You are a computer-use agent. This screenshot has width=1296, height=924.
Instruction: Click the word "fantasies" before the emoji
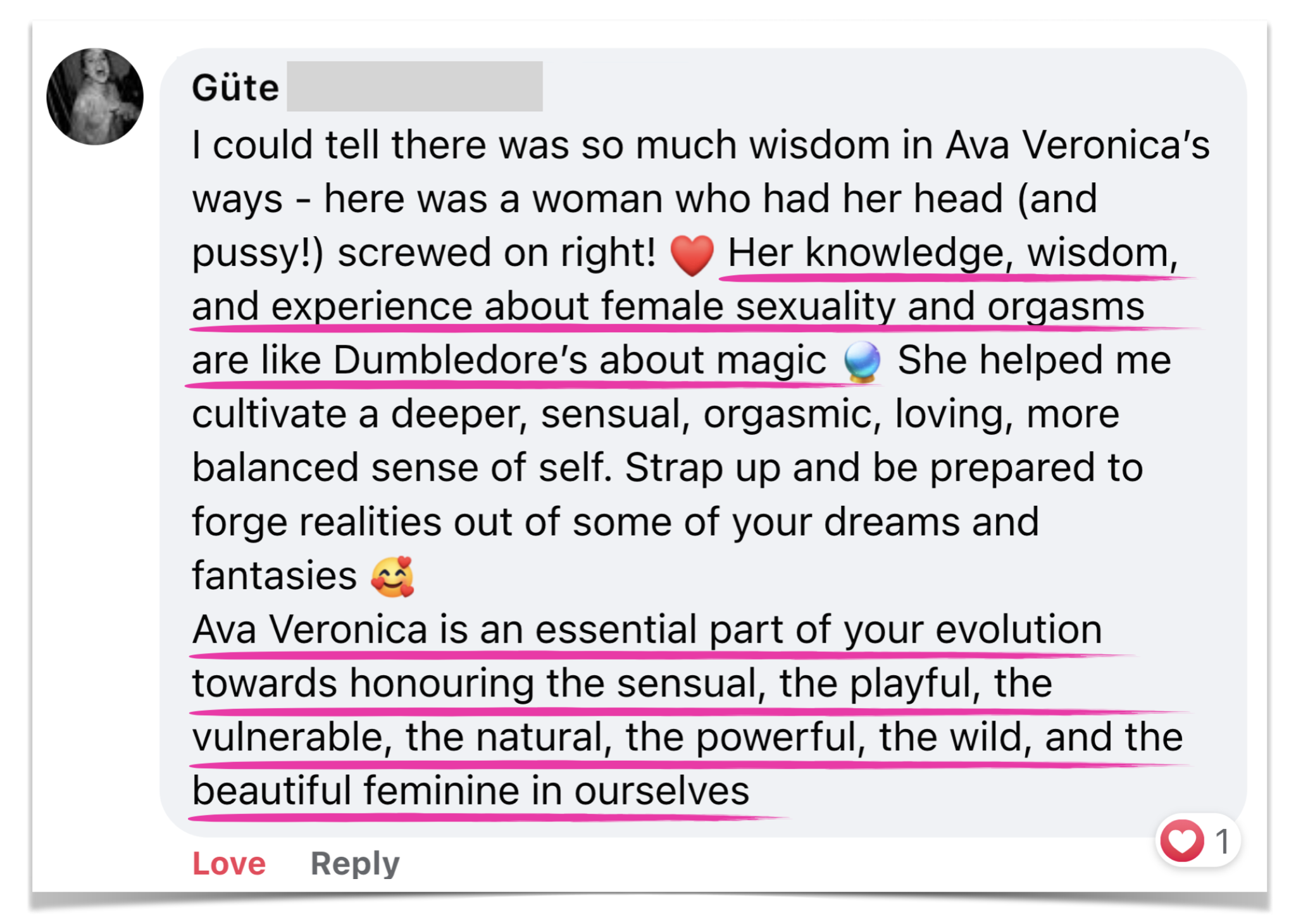pyautogui.click(x=275, y=576)
